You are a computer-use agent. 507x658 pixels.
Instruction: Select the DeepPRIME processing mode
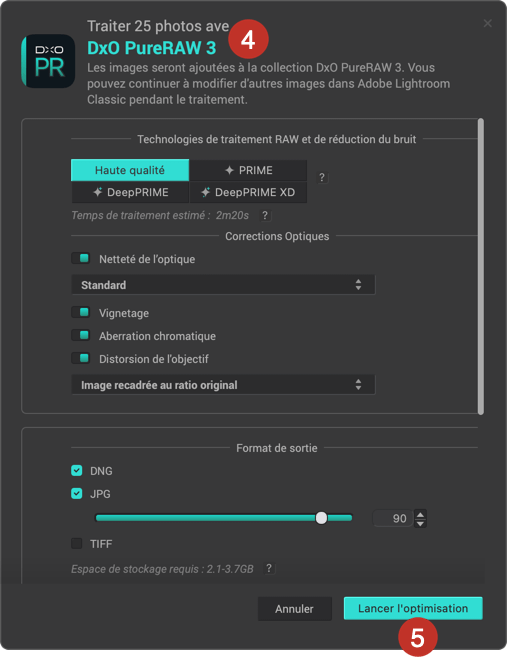pyautogui.click(x=130, y=192)
